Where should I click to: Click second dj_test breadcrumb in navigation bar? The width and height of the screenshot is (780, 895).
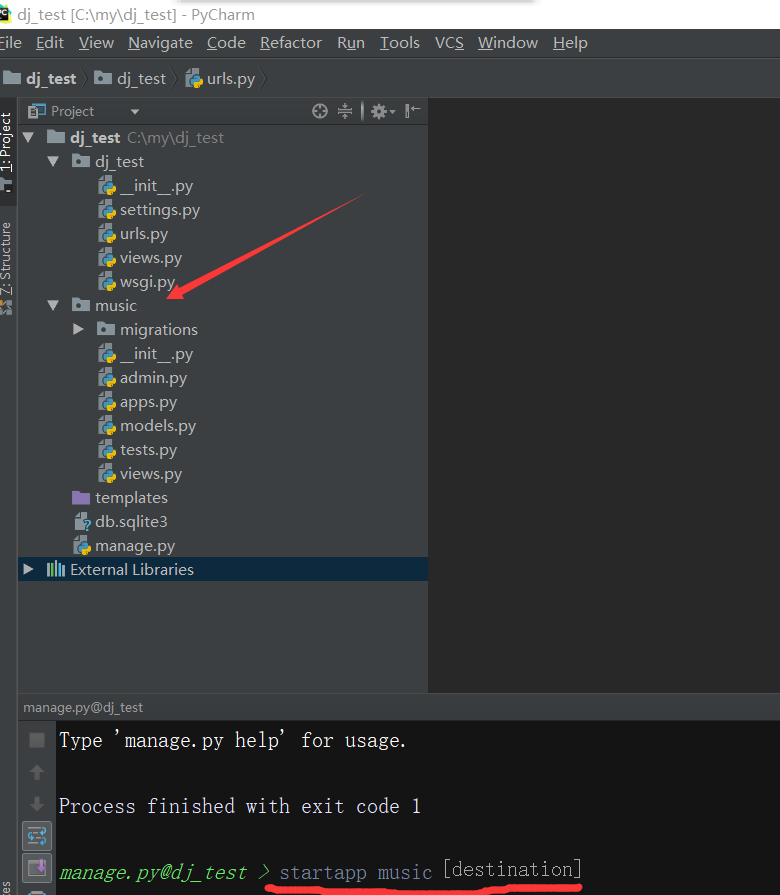click(130, 78)
